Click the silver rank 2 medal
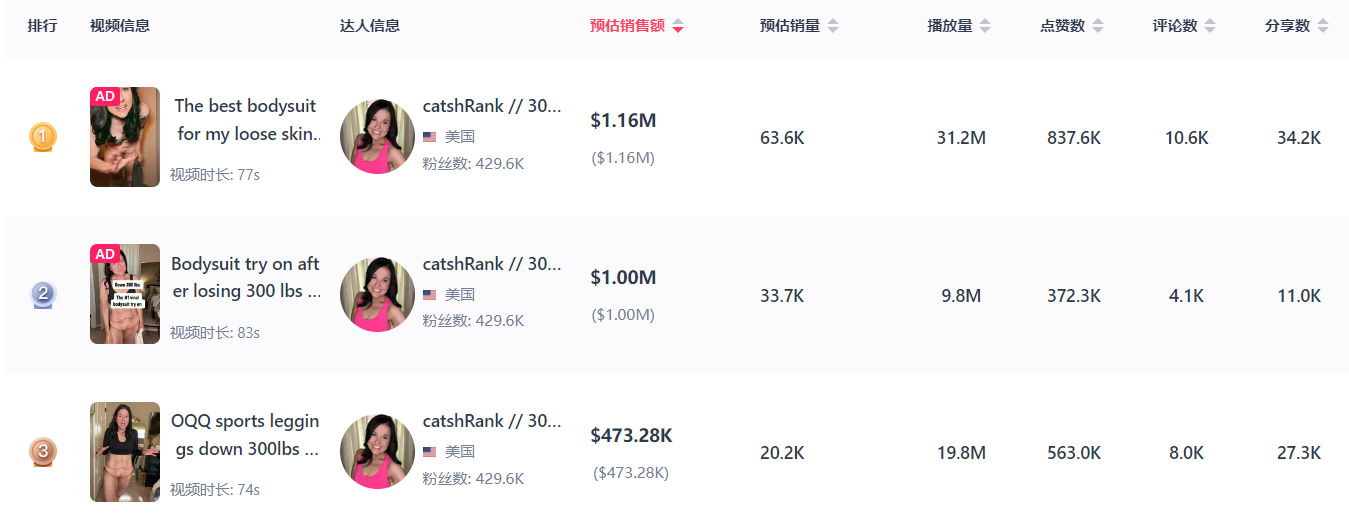 pyautogui.click(x=43, y=295)
